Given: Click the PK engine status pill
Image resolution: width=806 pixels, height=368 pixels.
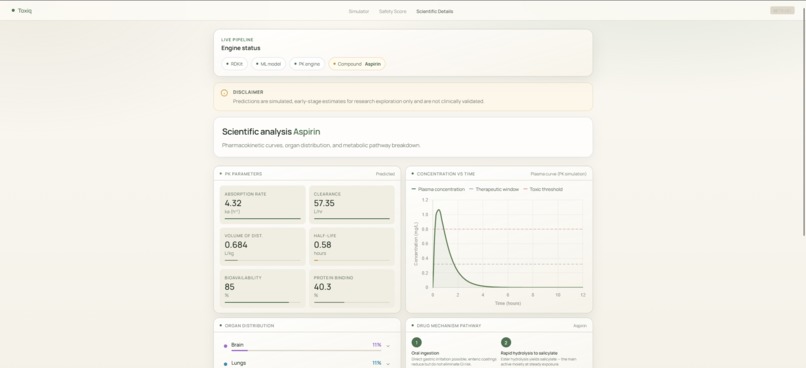Looking at the screenshot, I should [307, 64].
